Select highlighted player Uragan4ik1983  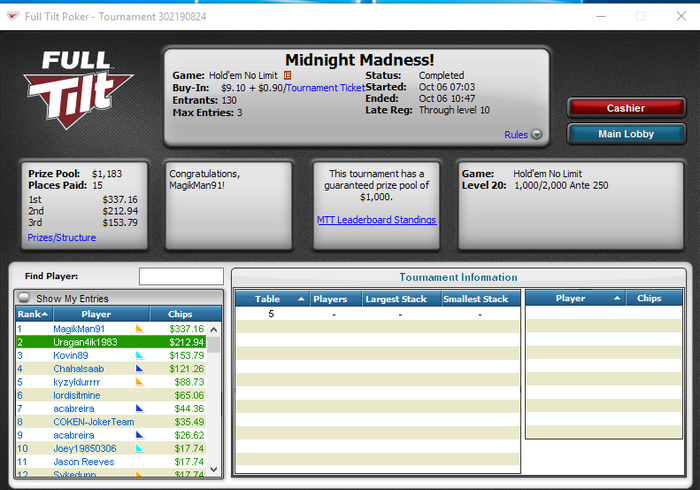coord(111,342)
